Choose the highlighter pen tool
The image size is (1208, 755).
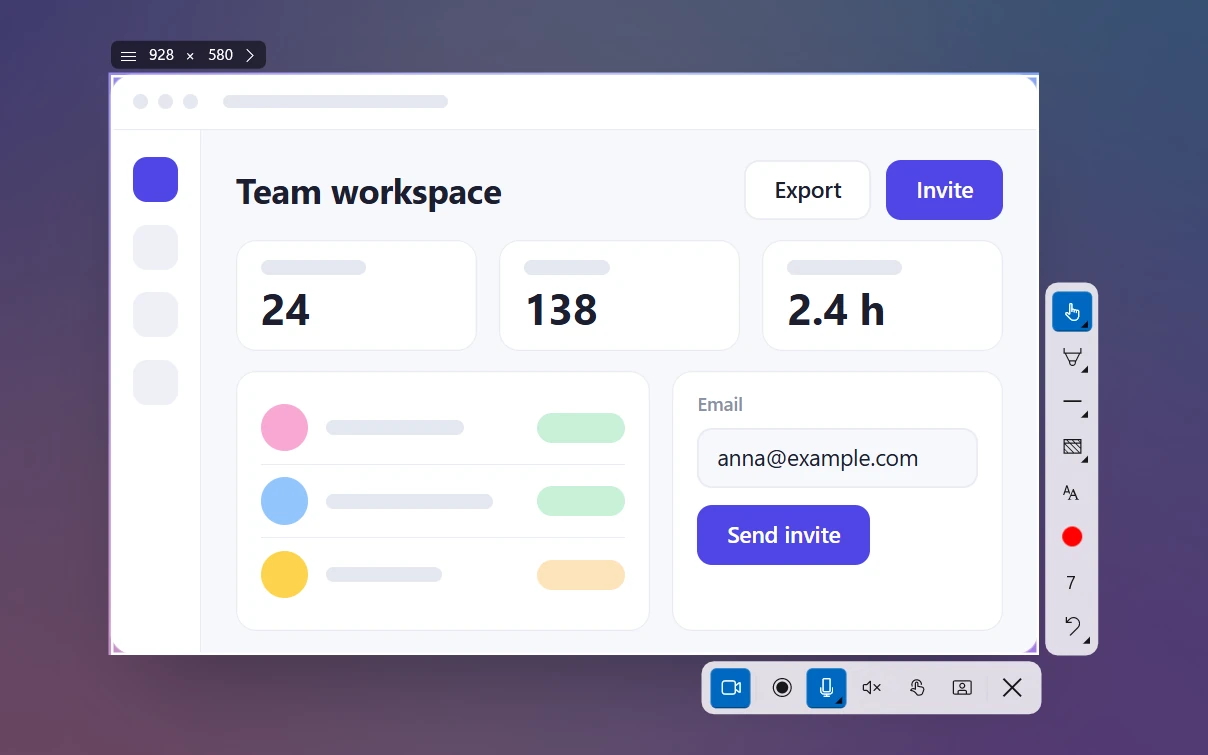[1071, 357]
